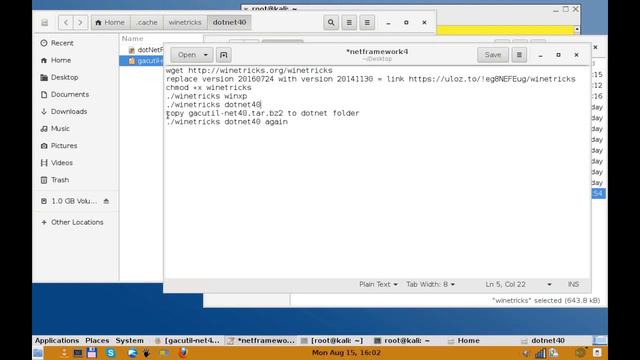This screenshot has width=640, height=360.
Task: Click winetricks breadcrumb in path bar
Action: click(185, 22)
